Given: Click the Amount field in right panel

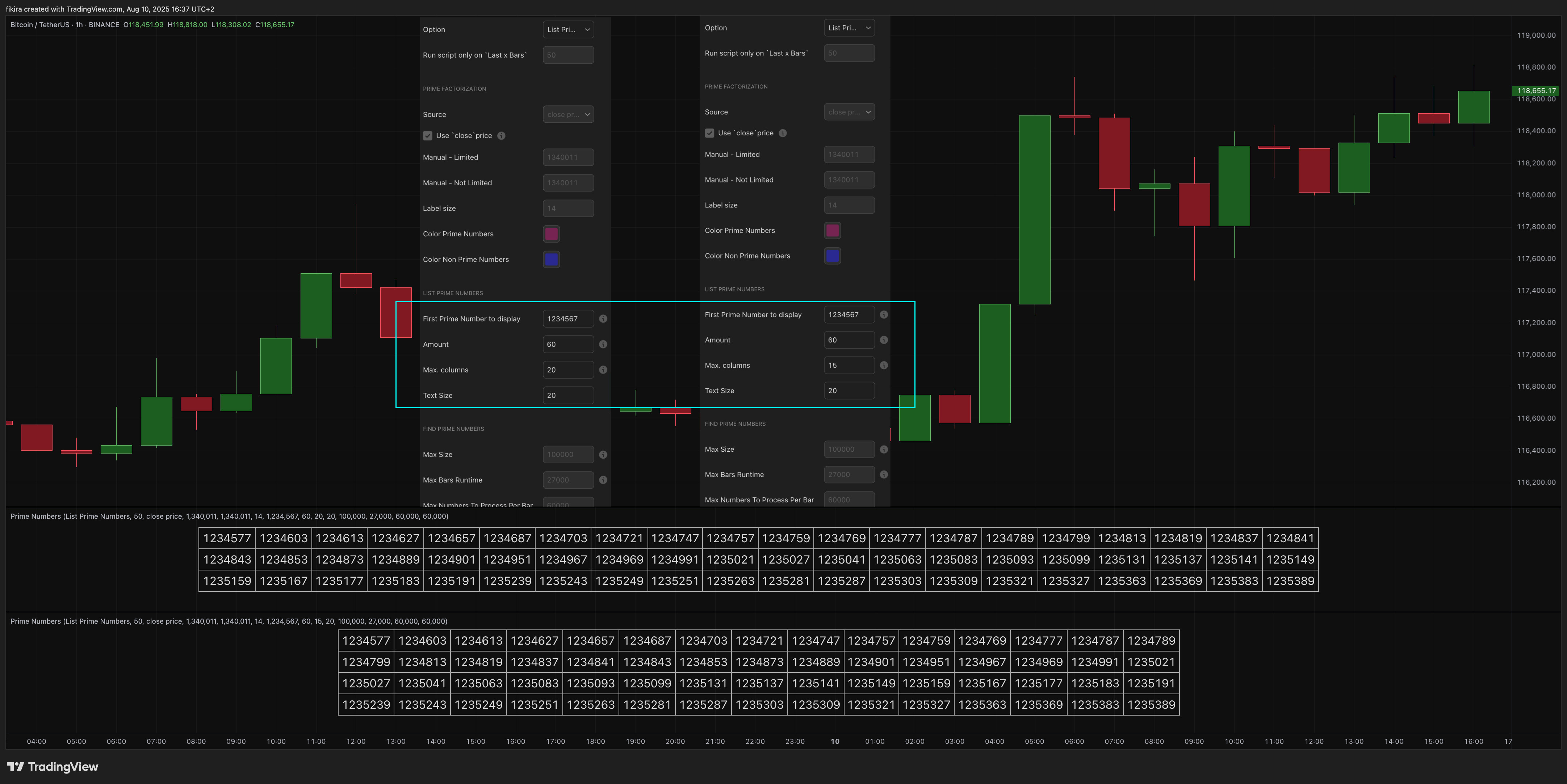Looking at the screenshot, I should pyautogui.click(x=849, y=340).
